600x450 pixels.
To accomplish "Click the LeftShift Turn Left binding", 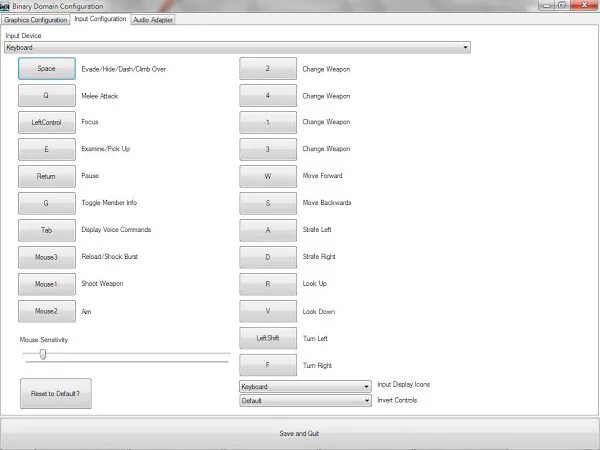I will (268, 338).
